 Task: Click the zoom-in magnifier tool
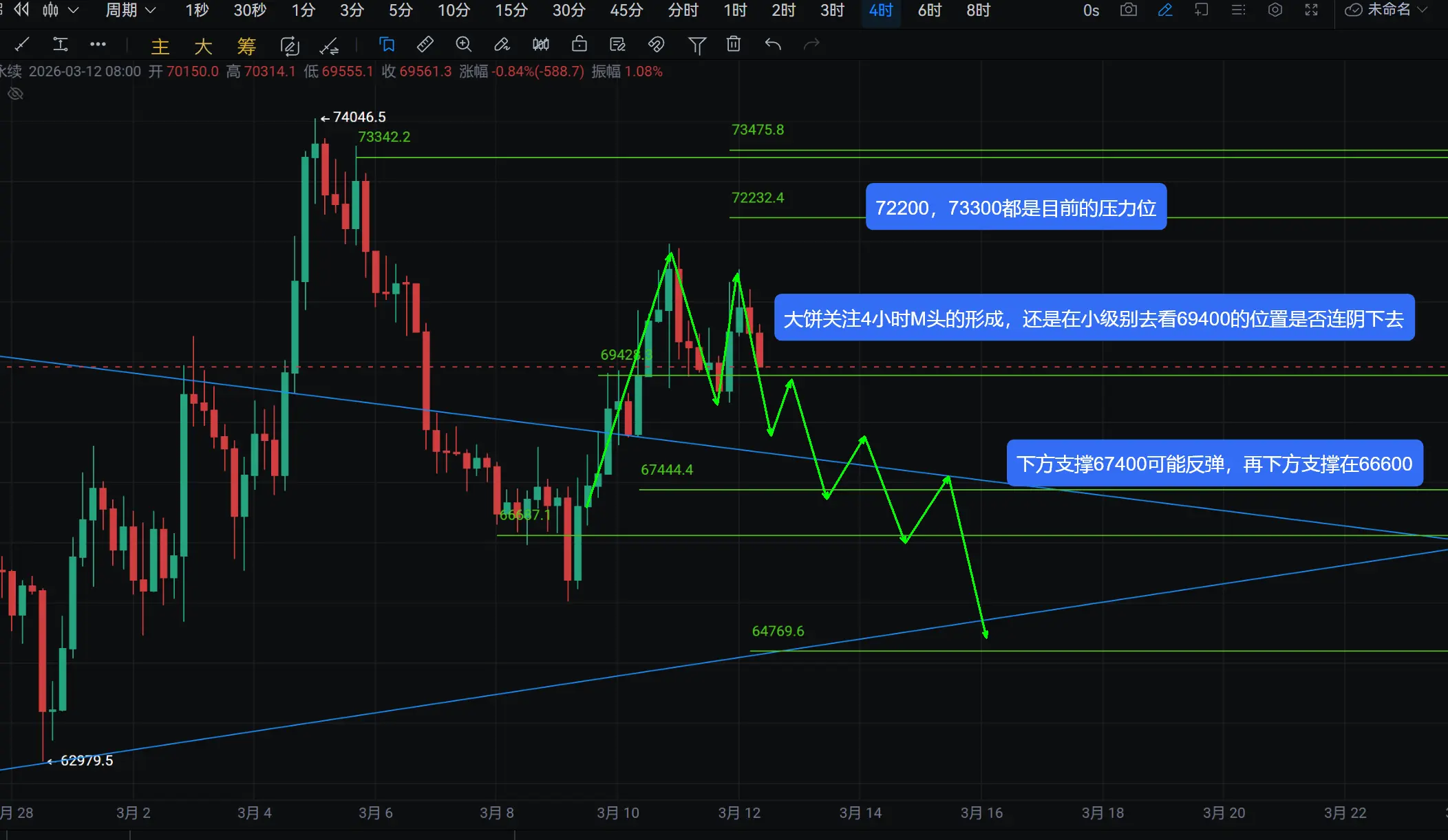pos(464,45)
